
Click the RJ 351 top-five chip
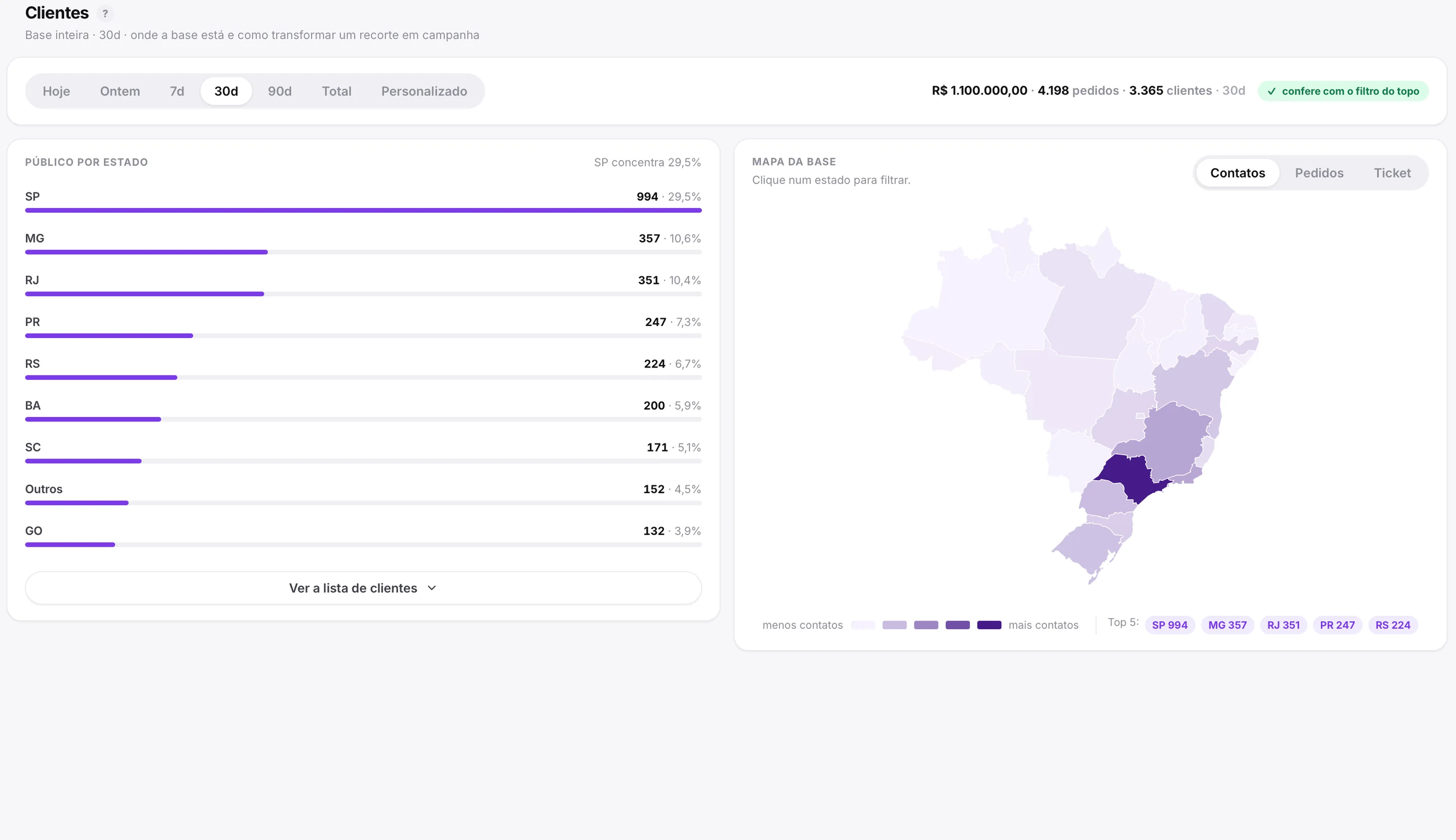coord(1283,625)
